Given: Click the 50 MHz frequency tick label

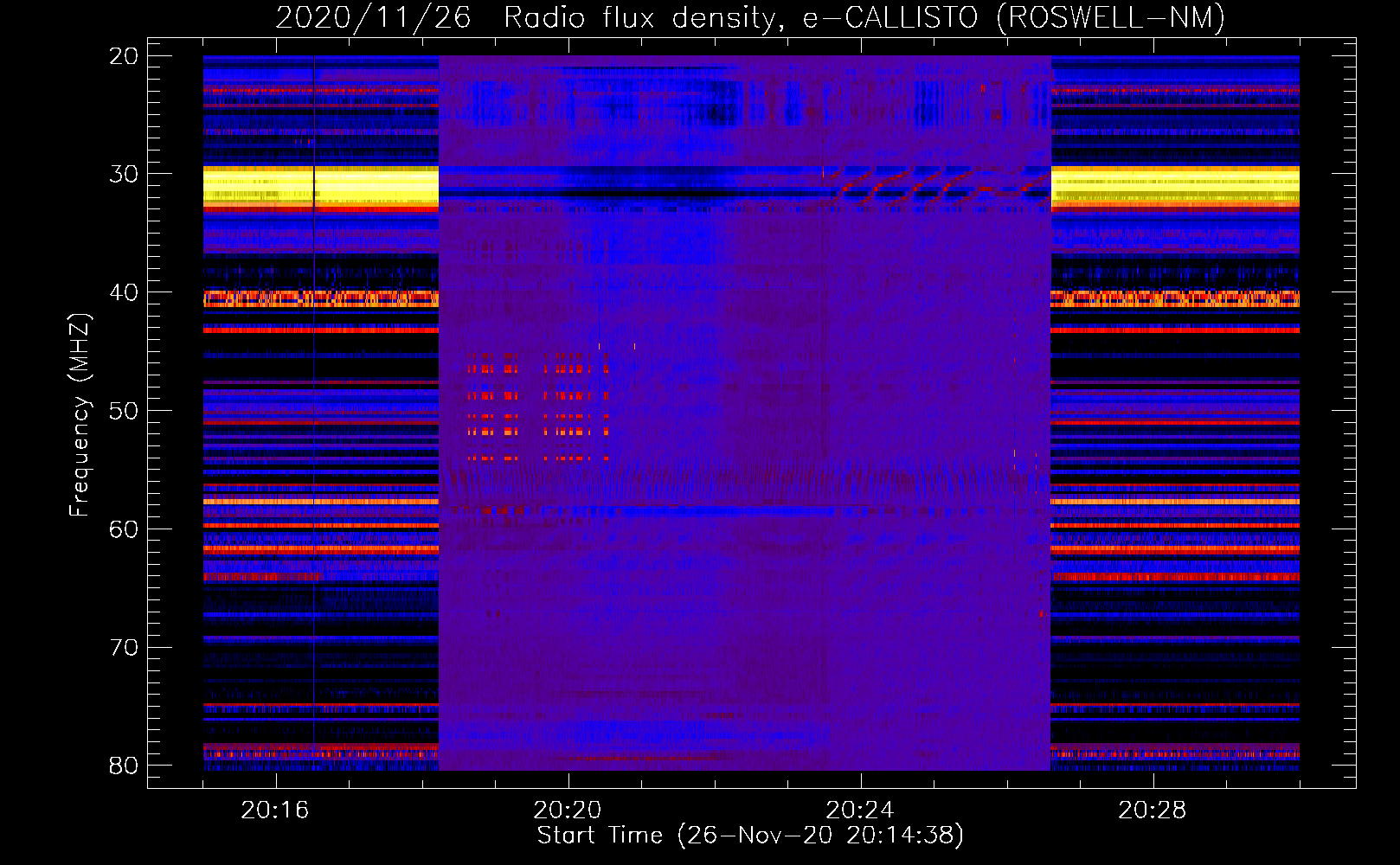Looking at the screenshot, I should [123, 411].
